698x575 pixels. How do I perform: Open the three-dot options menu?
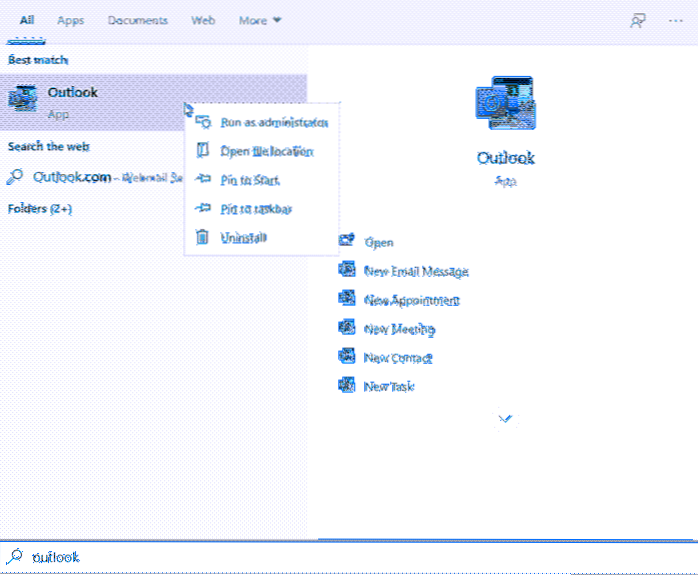tap(674, 20)
